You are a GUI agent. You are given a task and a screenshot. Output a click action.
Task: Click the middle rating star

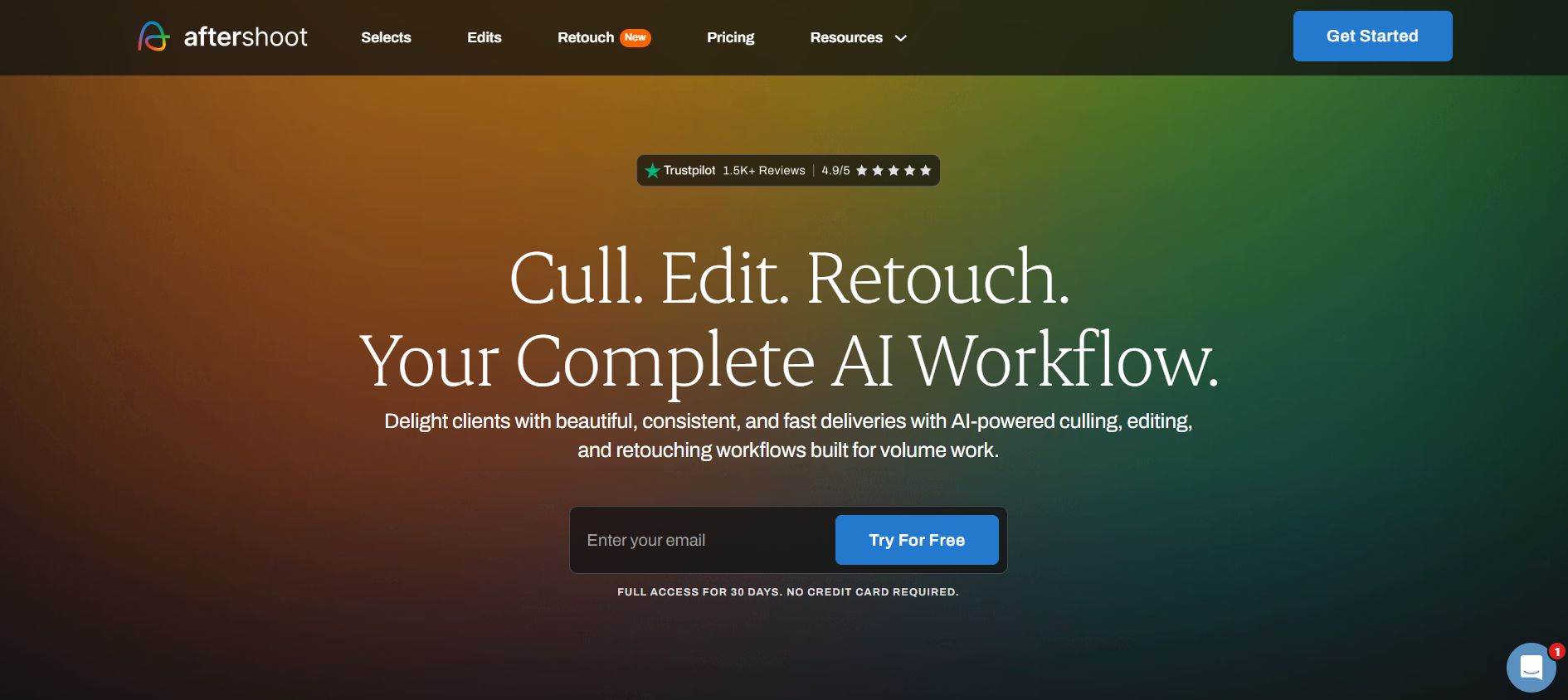point(894,171)
